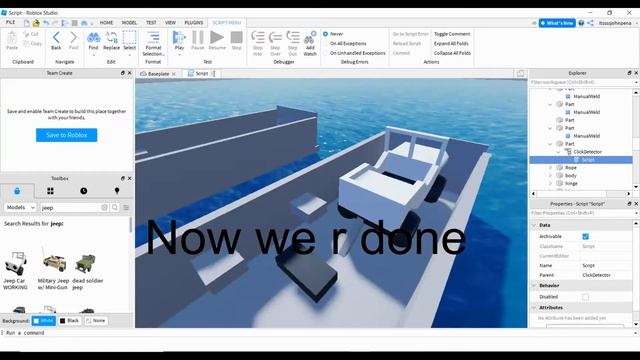Click Collapse All Folds action
This screenshot has height=360, width=640.
point(452,53)
